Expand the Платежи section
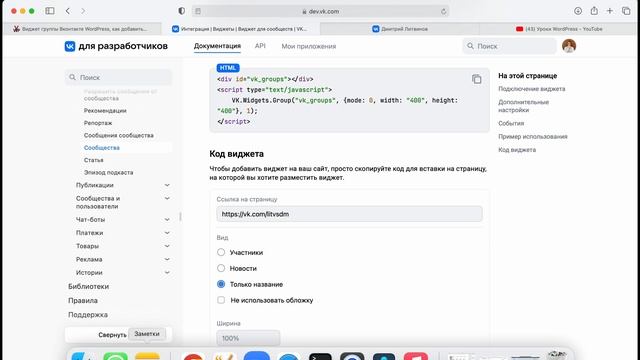Image resolution: width=640 pixels, height=360 pixels. tap(167, 233)
